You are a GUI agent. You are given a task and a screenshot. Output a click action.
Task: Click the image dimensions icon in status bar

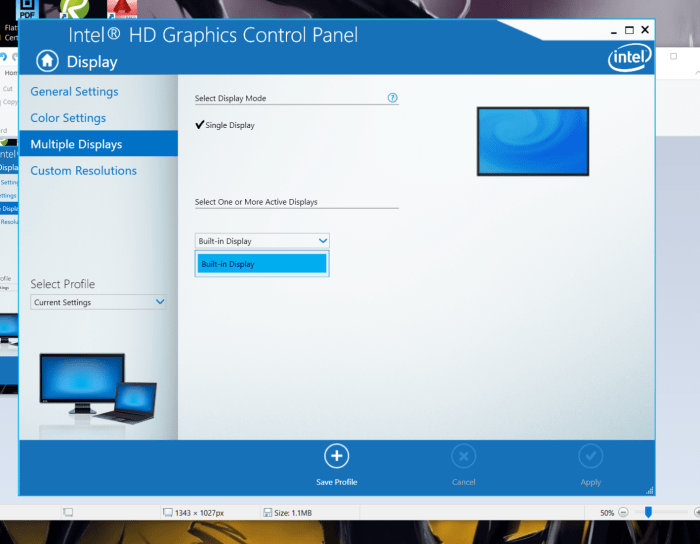pos(167,512)
